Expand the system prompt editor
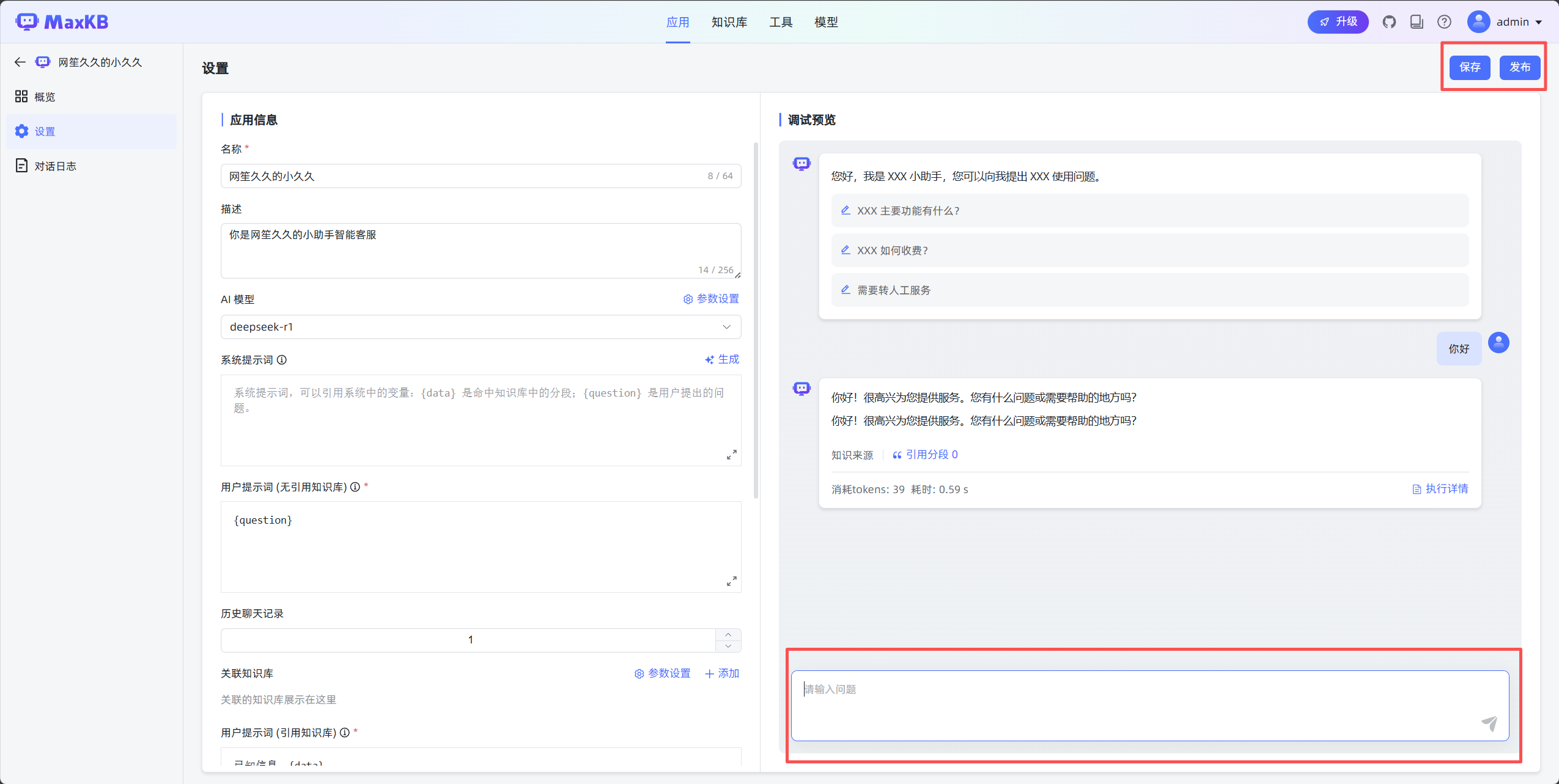Screen dimensions: 1559x784 [x=731, y=455]
